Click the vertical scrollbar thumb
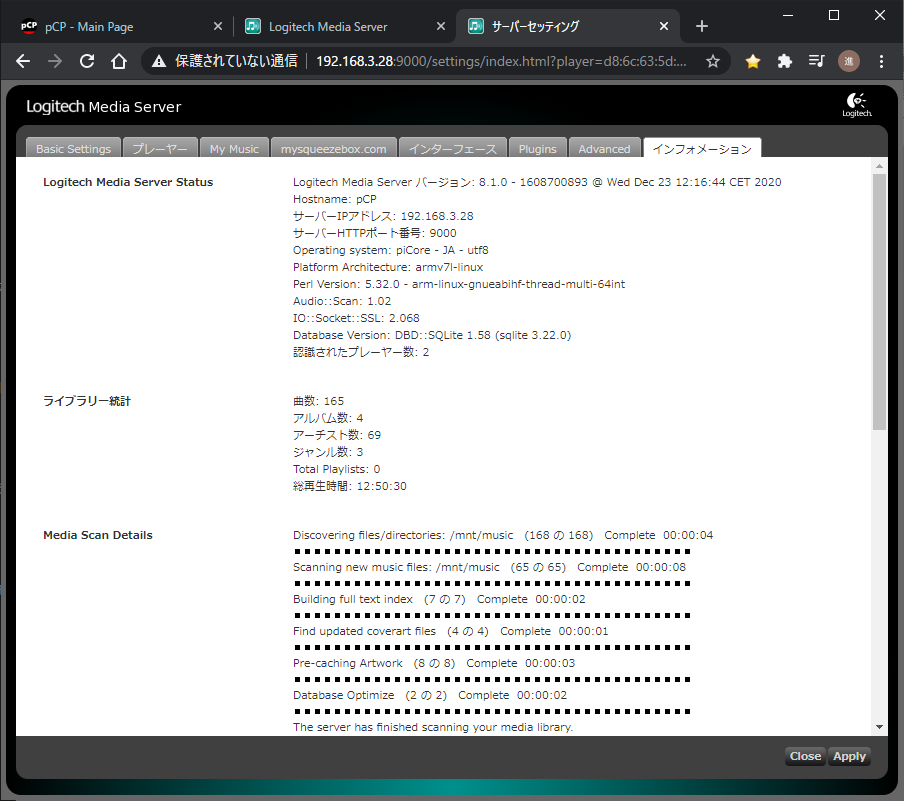This screenshot has width=904, height=801. [x=879, y=302]
